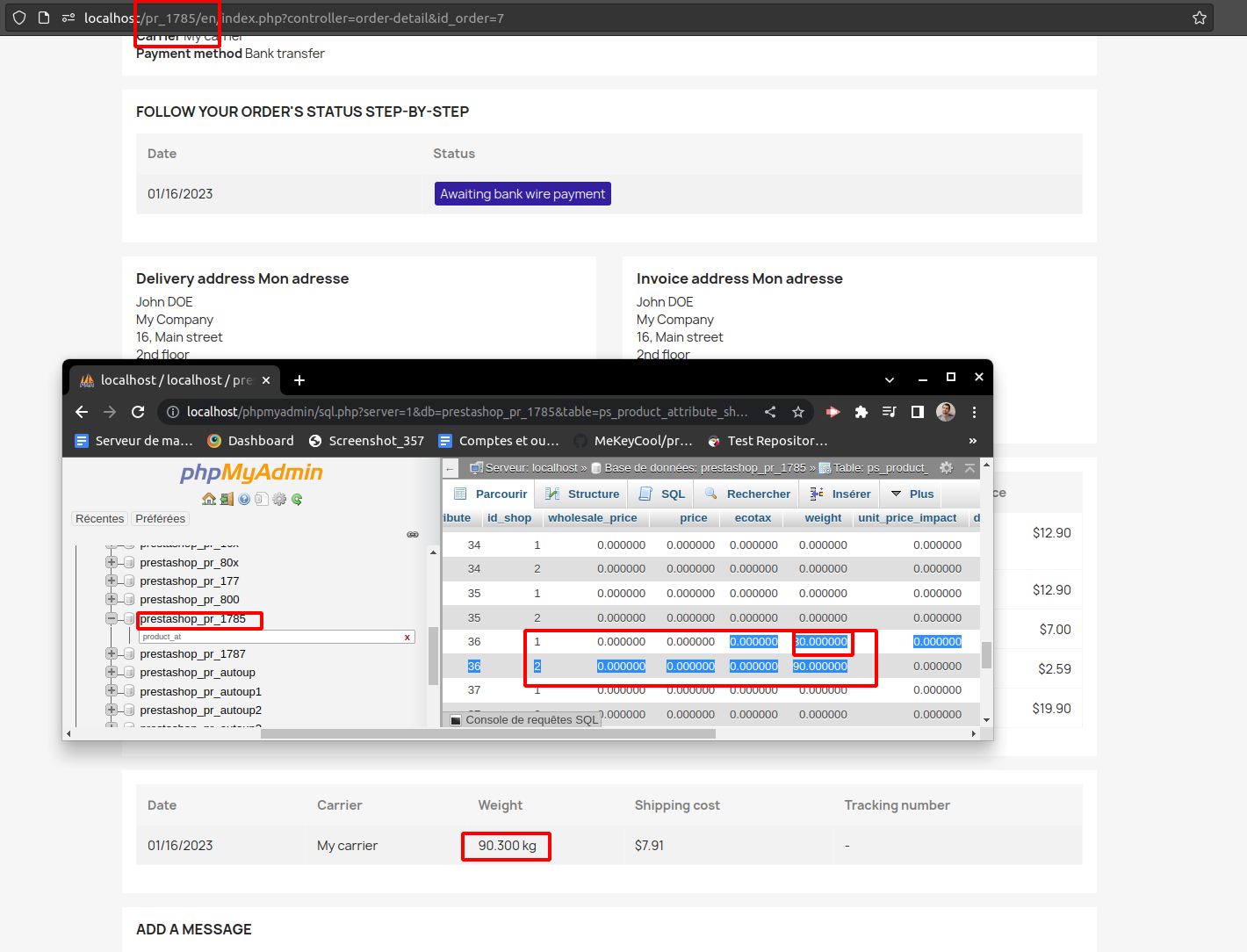This screenshot has width=1247, height=952.
Task: Open phpMyAdmin documentation page icon
Action: (x=263, y=499)
